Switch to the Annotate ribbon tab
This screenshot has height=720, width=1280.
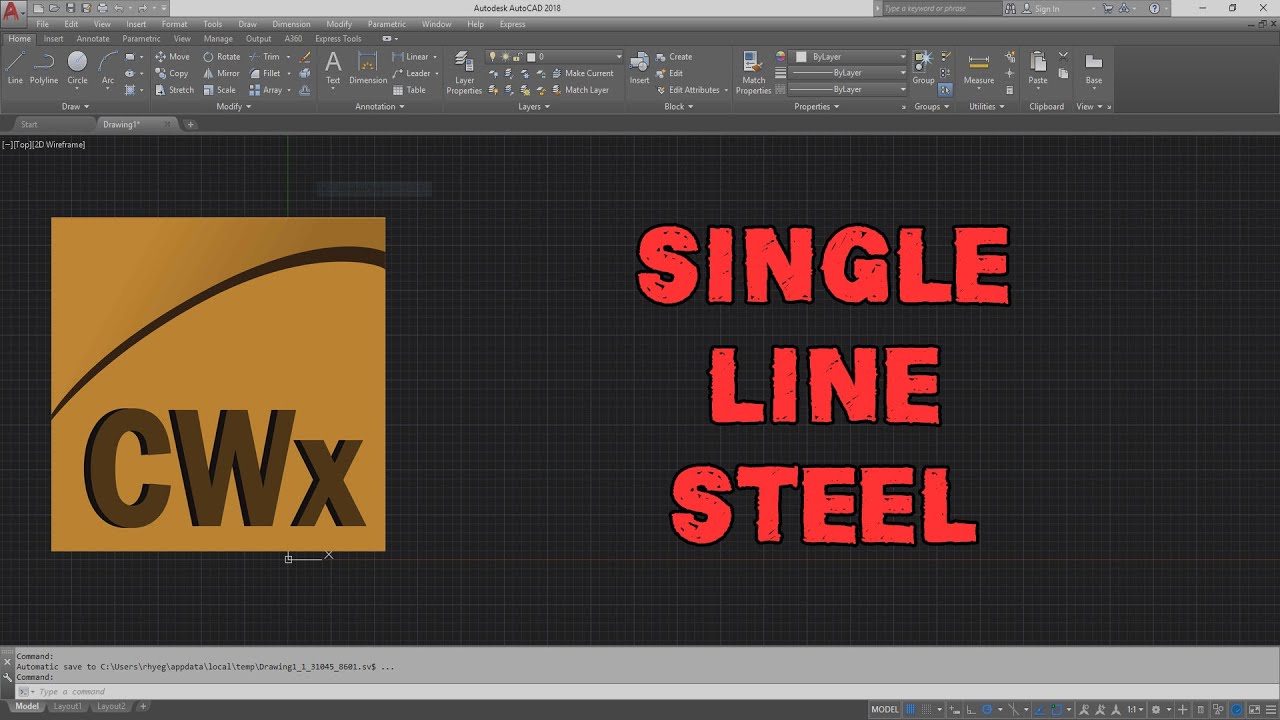click(93, 39)
